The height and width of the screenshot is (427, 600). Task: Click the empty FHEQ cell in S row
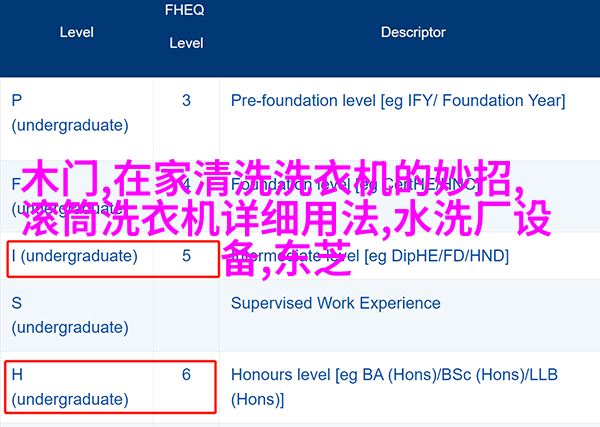(x=186, y=315)
